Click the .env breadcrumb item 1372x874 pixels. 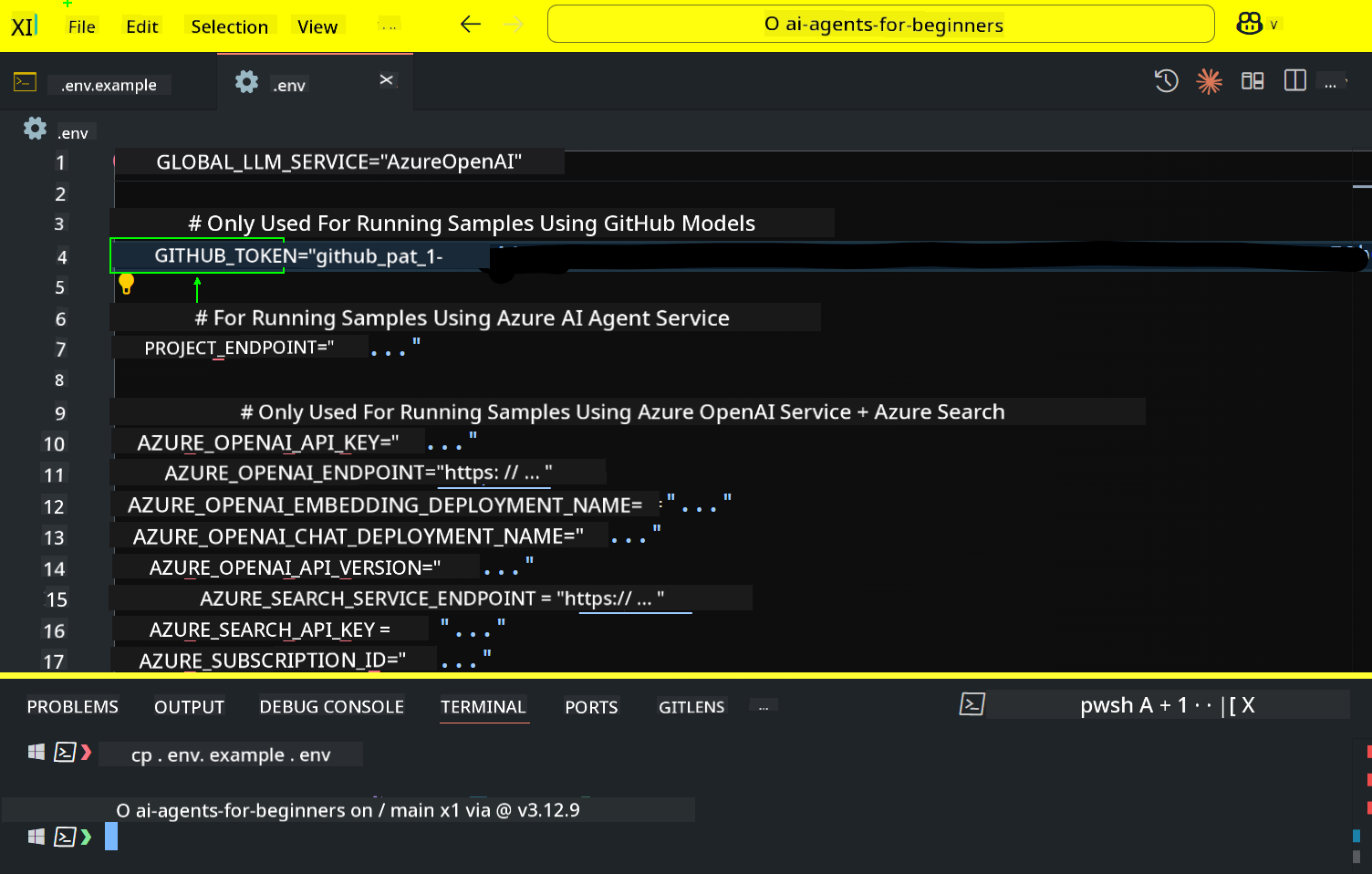click(x=72, y=133)
